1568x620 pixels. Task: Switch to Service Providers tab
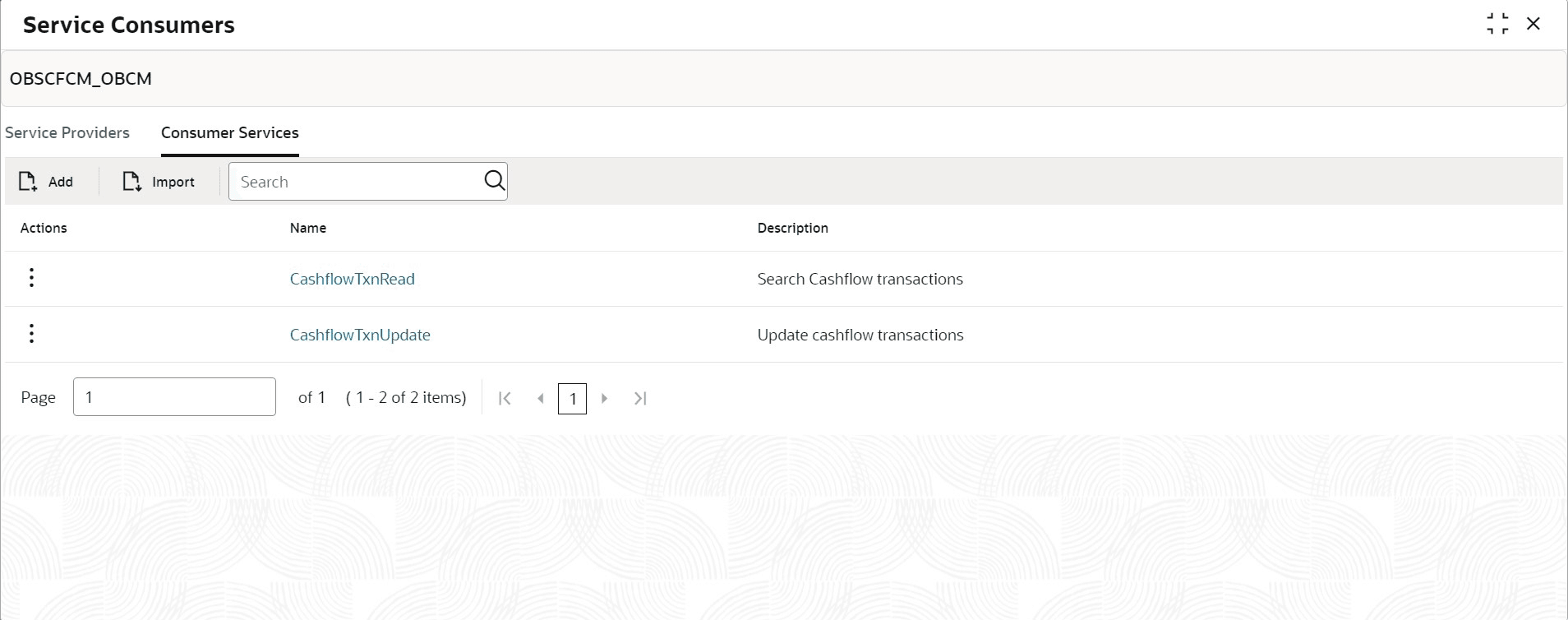67,133
